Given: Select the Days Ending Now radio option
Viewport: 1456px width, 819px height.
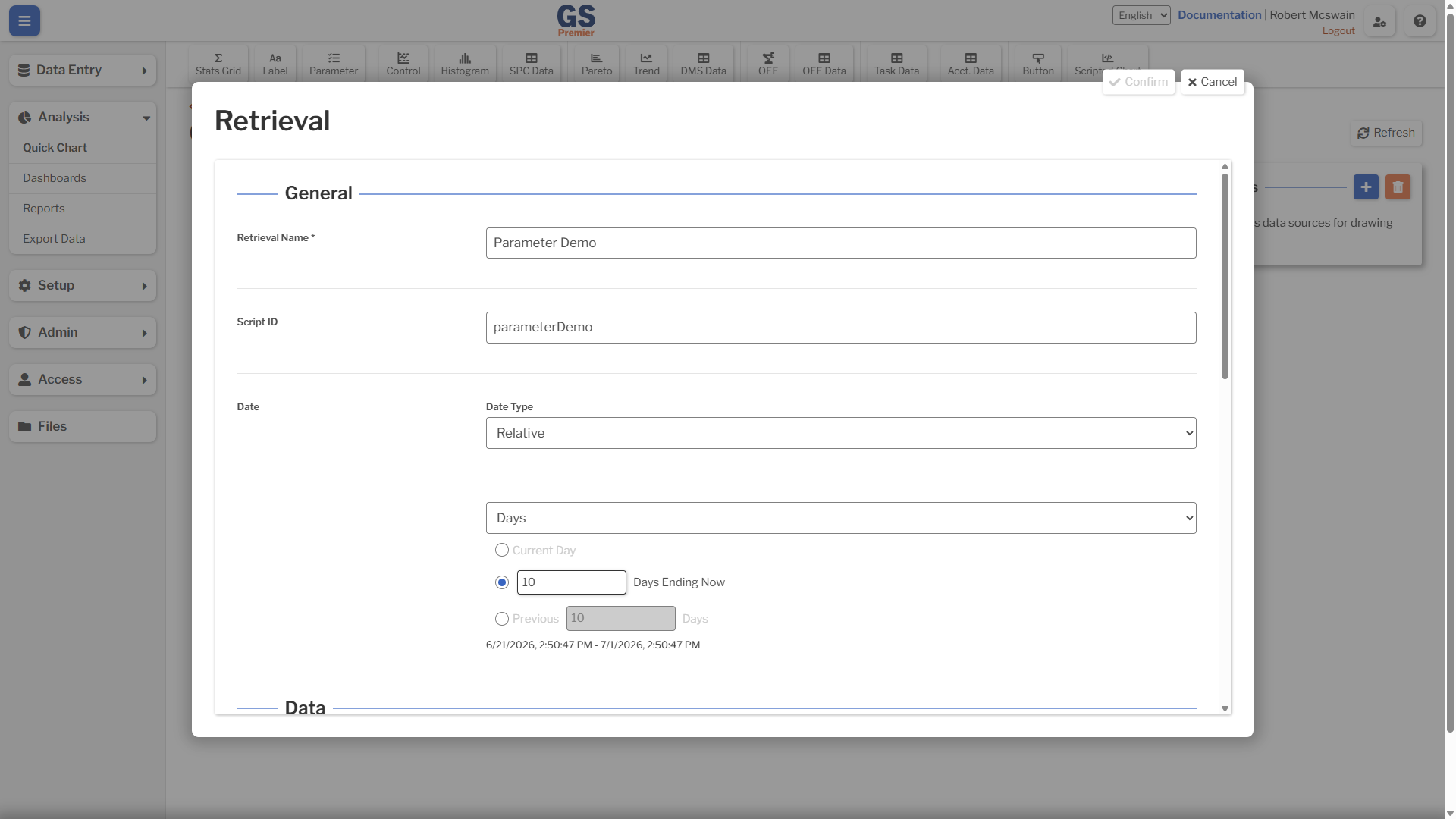Looking at the screenshot, I should pos(502,582).
